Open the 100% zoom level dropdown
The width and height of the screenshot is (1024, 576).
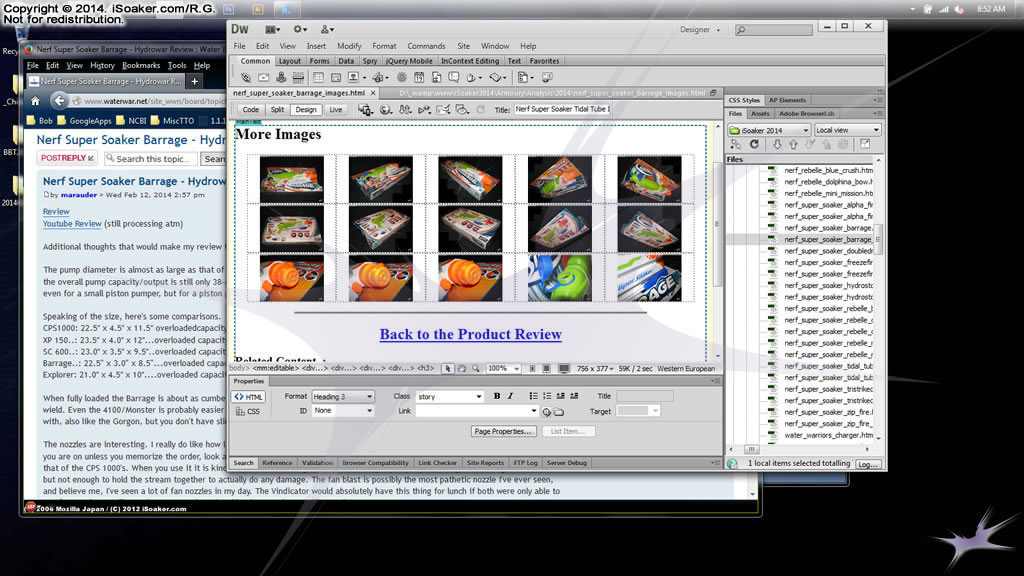[504, 368]
